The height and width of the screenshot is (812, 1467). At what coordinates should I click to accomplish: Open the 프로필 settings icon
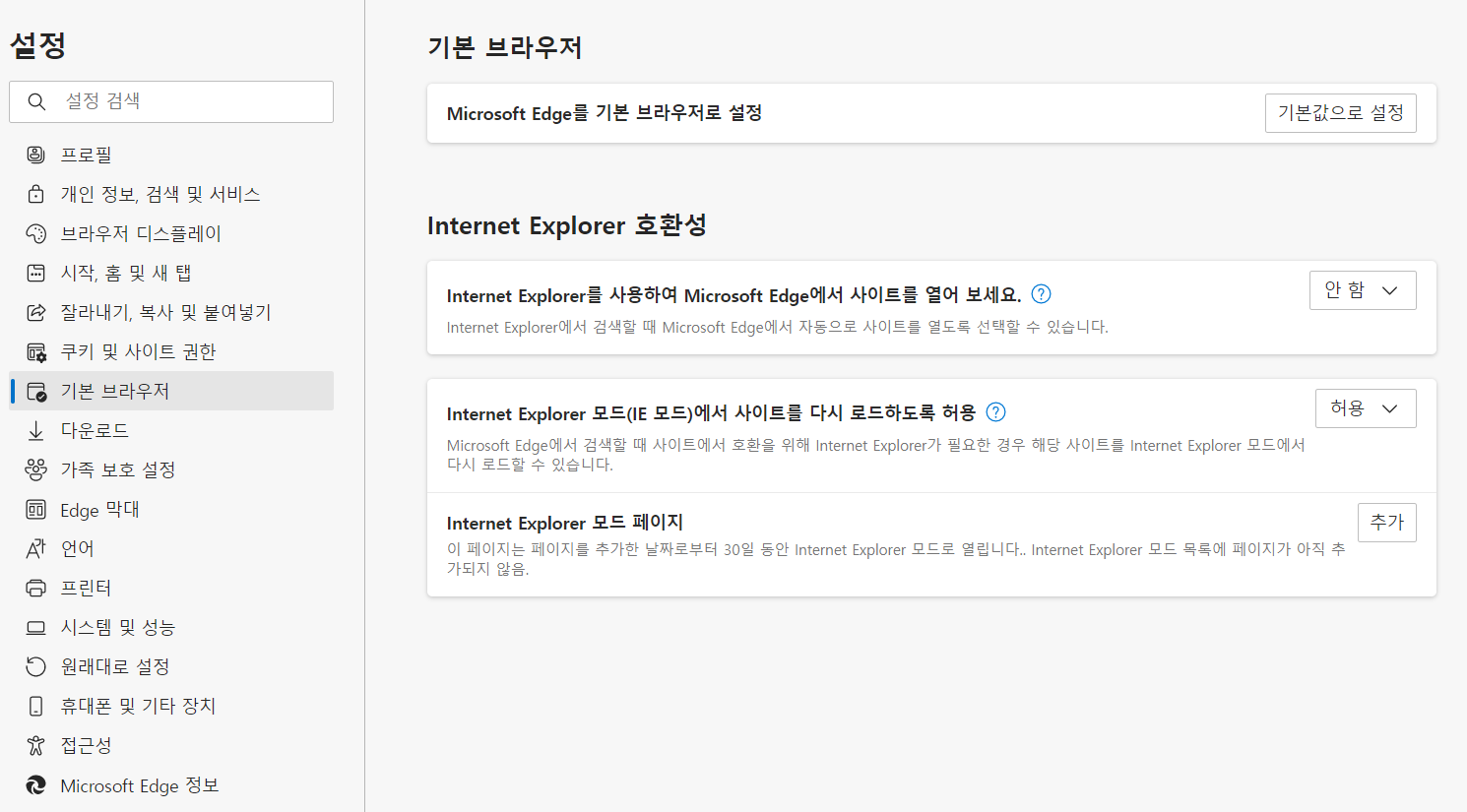35,154
